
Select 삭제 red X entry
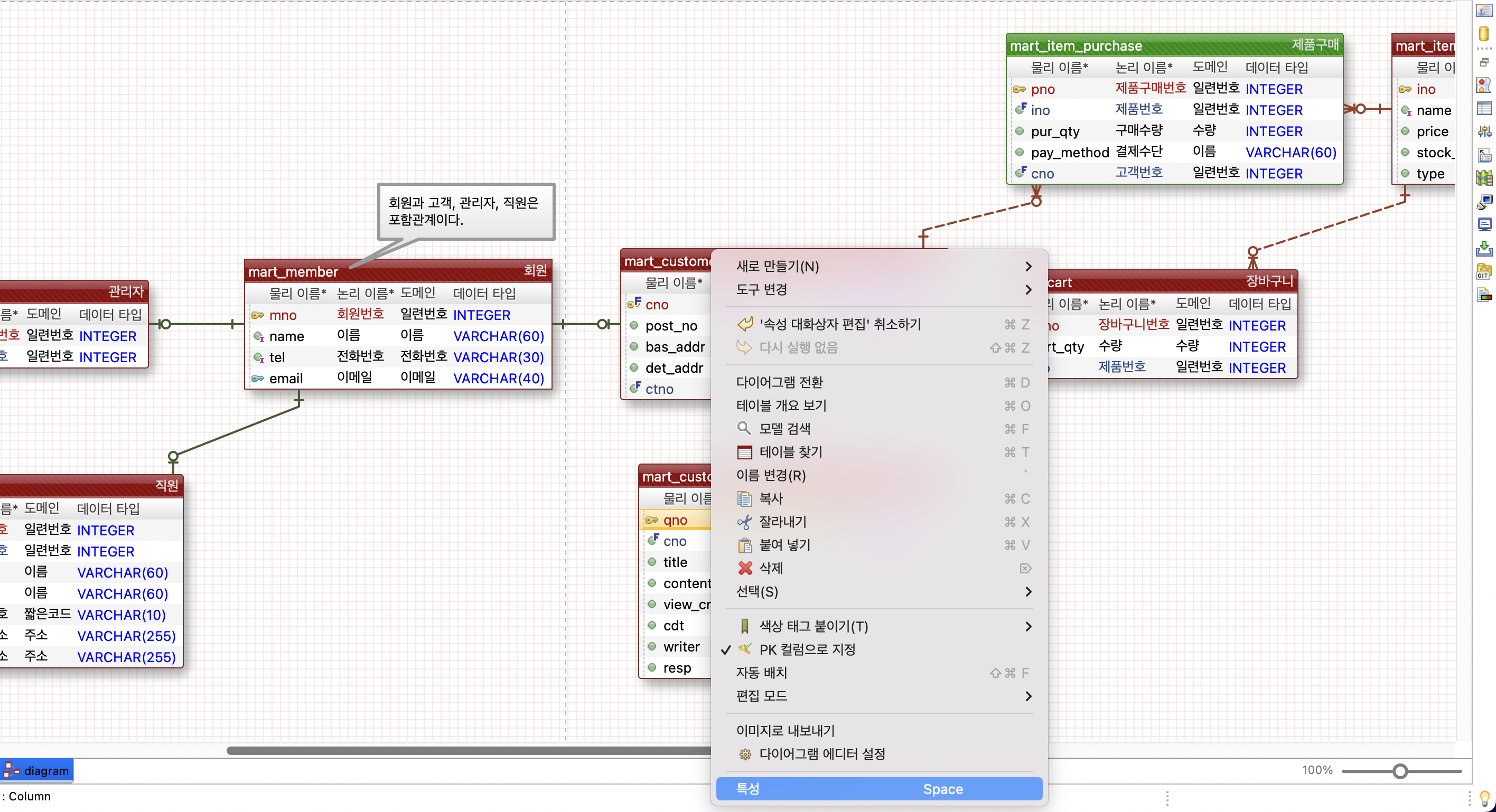coord(879,568)
